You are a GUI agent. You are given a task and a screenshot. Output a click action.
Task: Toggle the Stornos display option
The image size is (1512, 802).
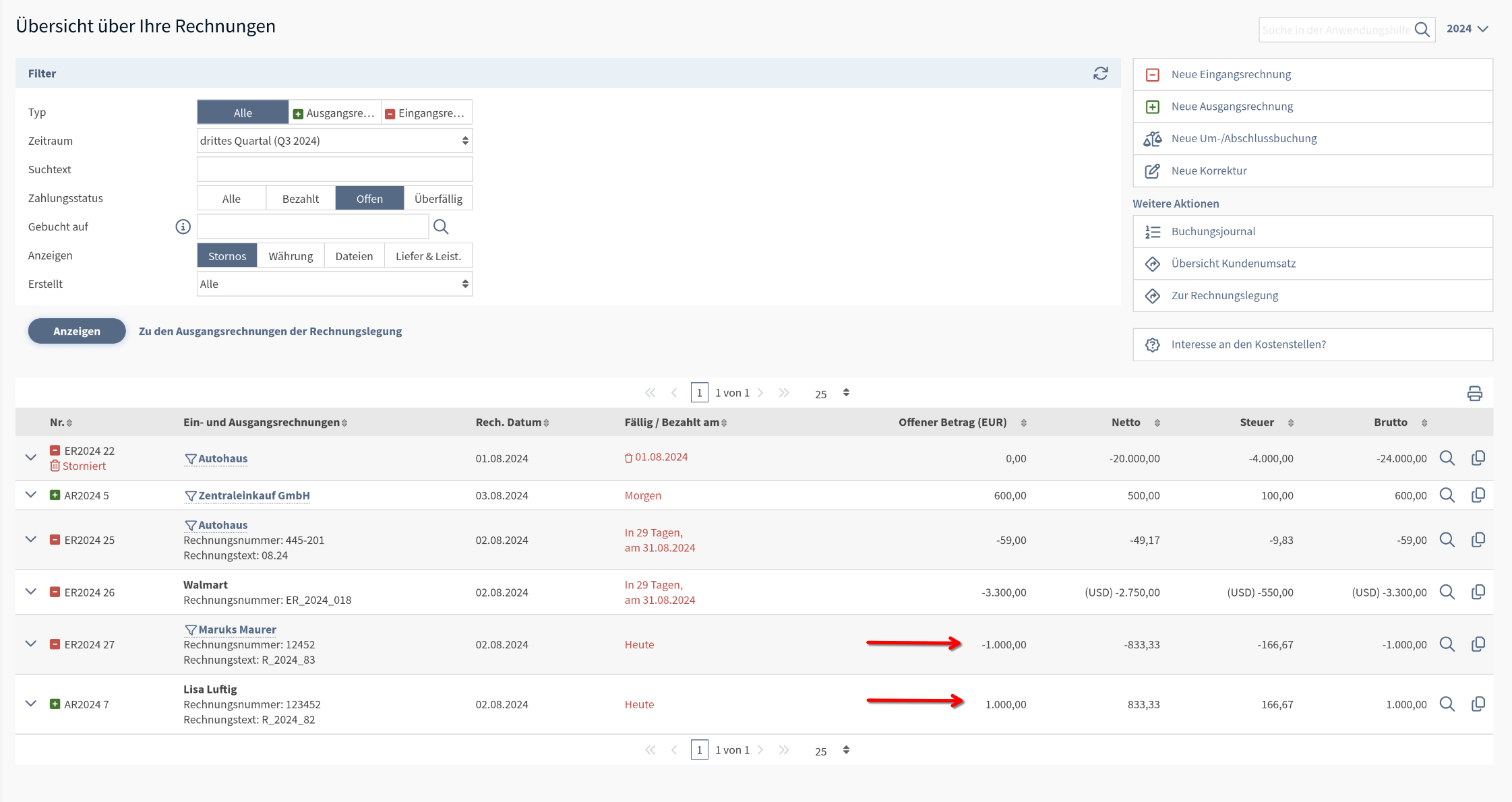point(227,256)
